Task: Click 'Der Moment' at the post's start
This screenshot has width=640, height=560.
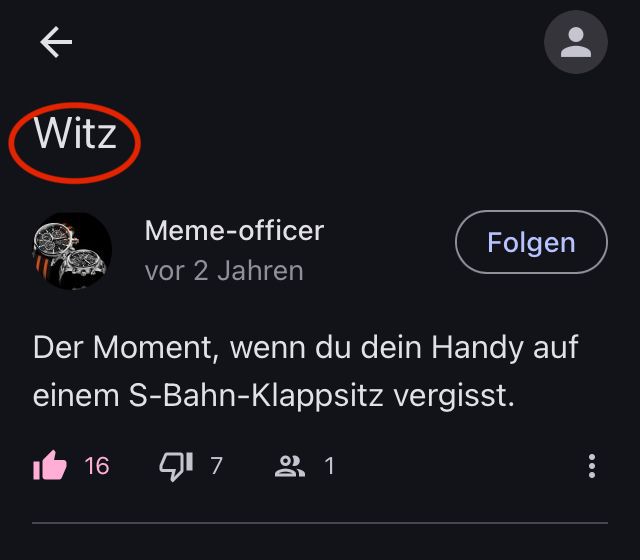Action: point(123,348)
